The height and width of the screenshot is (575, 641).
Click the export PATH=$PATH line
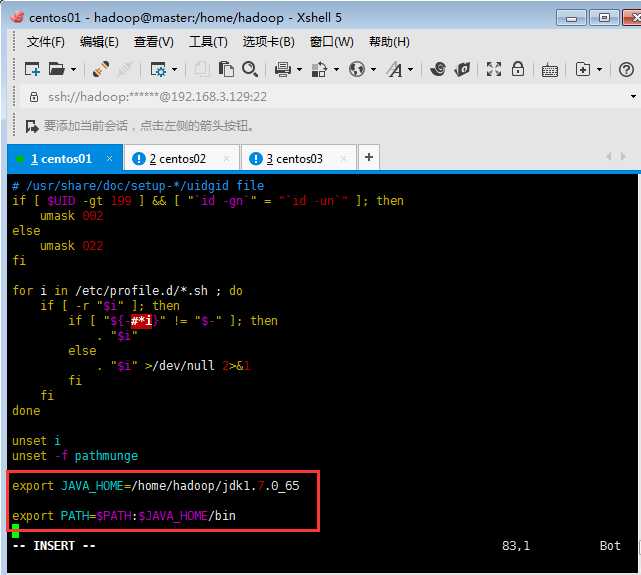(124, 515)
